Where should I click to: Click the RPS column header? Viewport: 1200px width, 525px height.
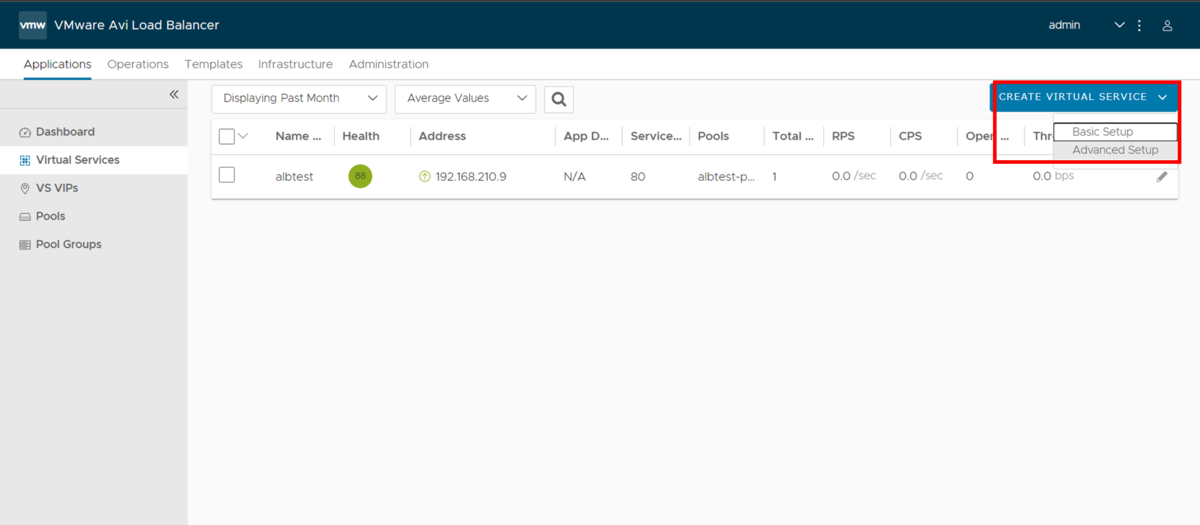(843, 136)
